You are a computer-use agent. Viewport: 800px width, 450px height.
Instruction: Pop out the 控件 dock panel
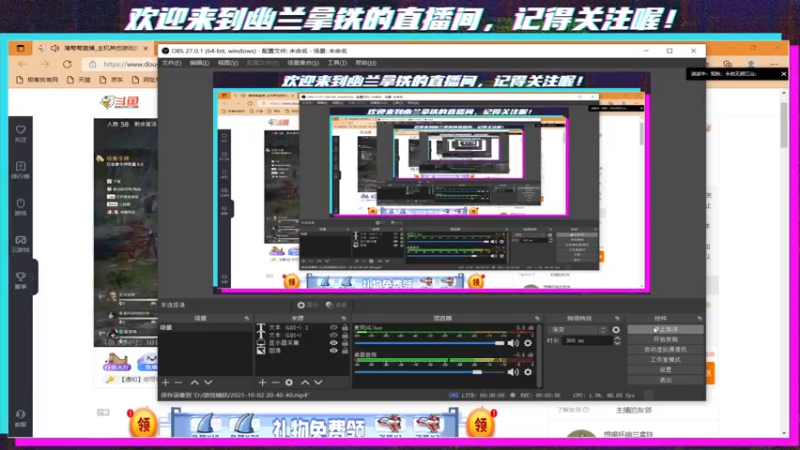click(699, 318)
